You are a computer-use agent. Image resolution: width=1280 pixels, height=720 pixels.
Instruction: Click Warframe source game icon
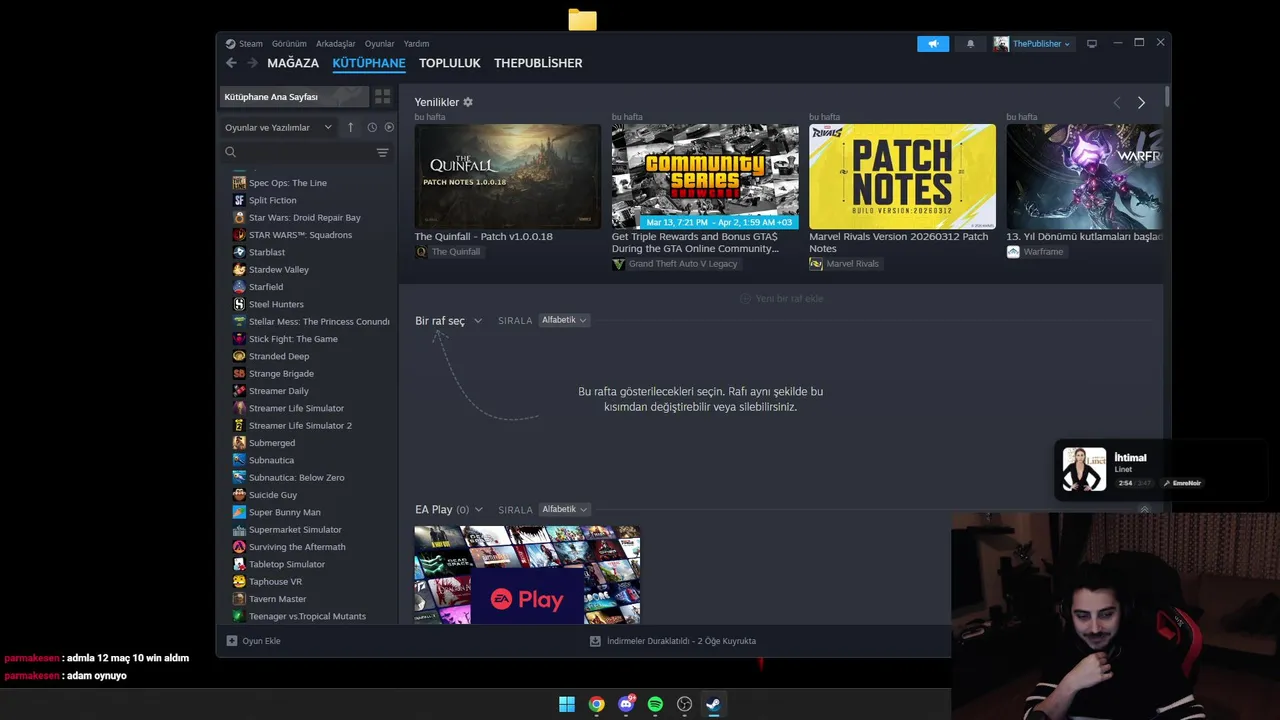point(1013,252)
